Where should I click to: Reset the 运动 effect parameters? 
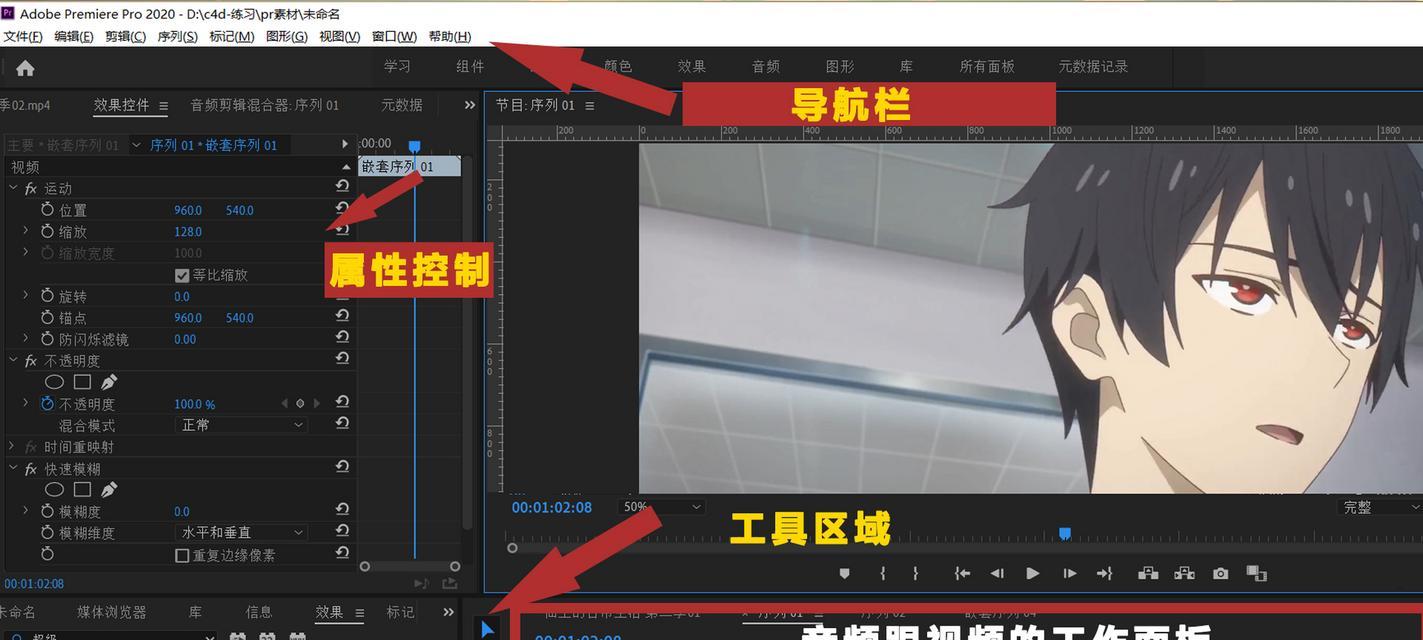coord(342,187)
